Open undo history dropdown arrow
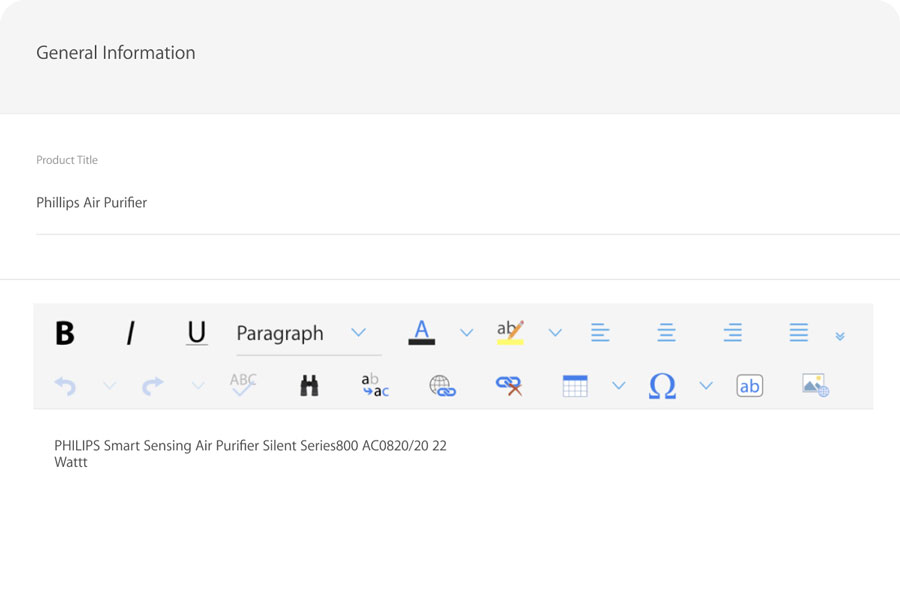This screenshot has height=600, width=900. [x=110, y=385]
